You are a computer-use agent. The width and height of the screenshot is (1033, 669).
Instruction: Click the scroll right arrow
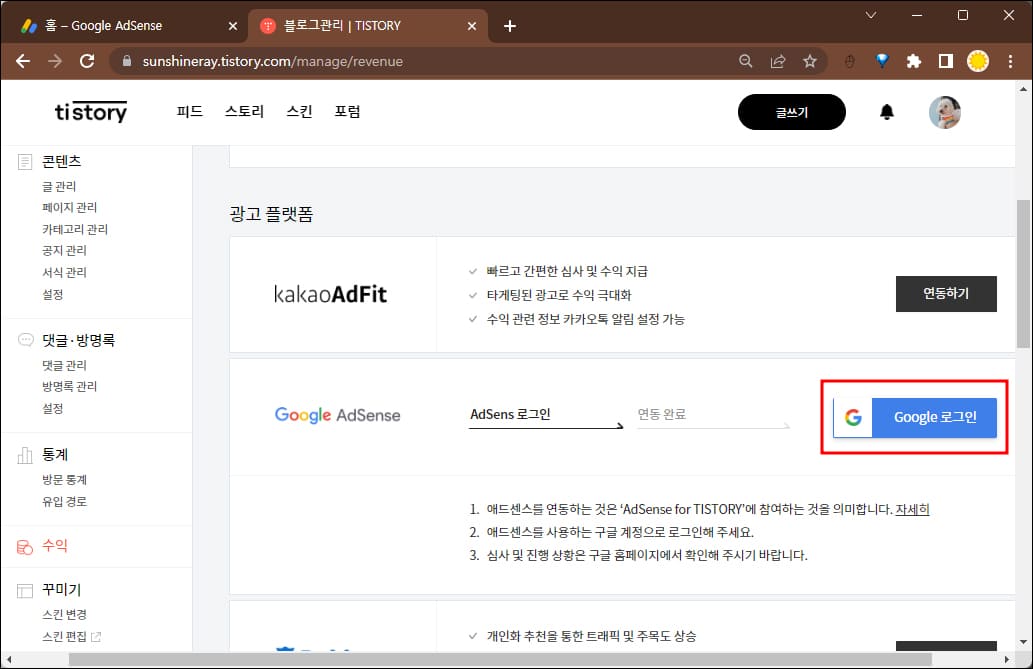coord(1007,659)
